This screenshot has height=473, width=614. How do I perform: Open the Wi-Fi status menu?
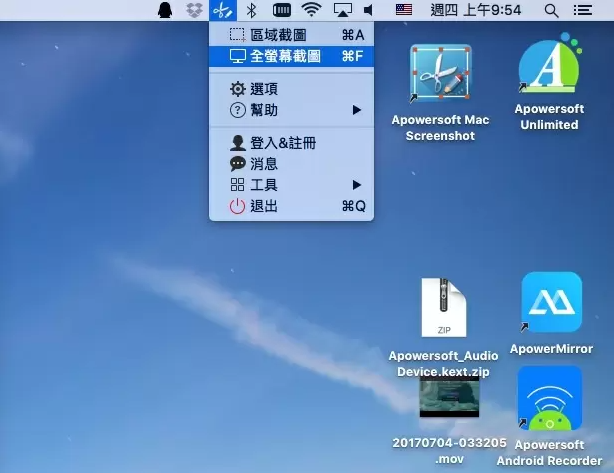coord(311,10)
